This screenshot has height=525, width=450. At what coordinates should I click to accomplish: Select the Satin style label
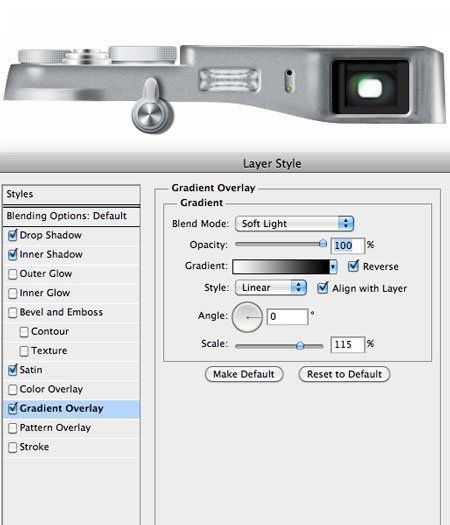pos(31,370)
